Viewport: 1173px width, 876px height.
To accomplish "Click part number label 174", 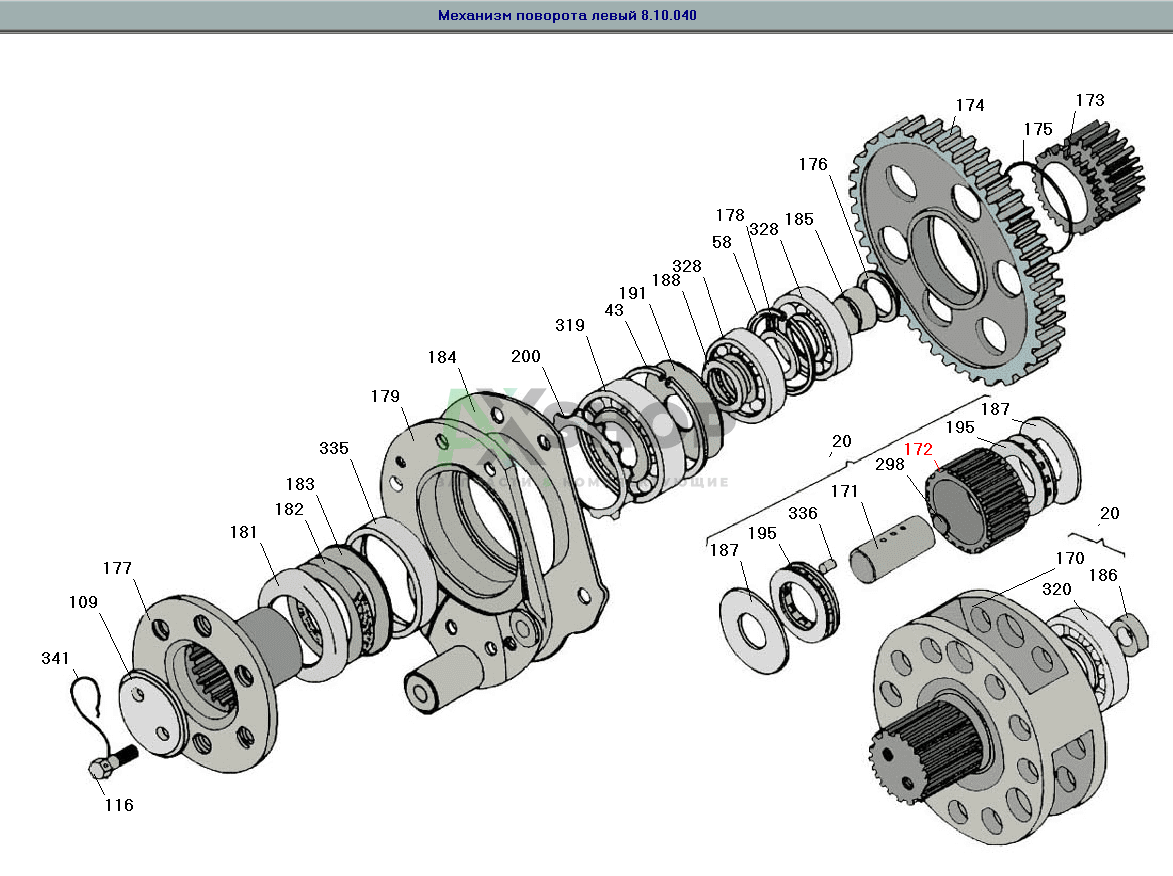I will pyautogui.click(x=969, y=105).
